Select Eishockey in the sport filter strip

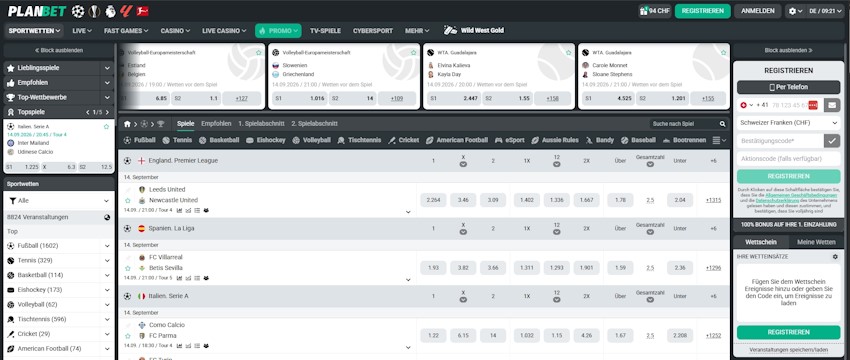265,140
